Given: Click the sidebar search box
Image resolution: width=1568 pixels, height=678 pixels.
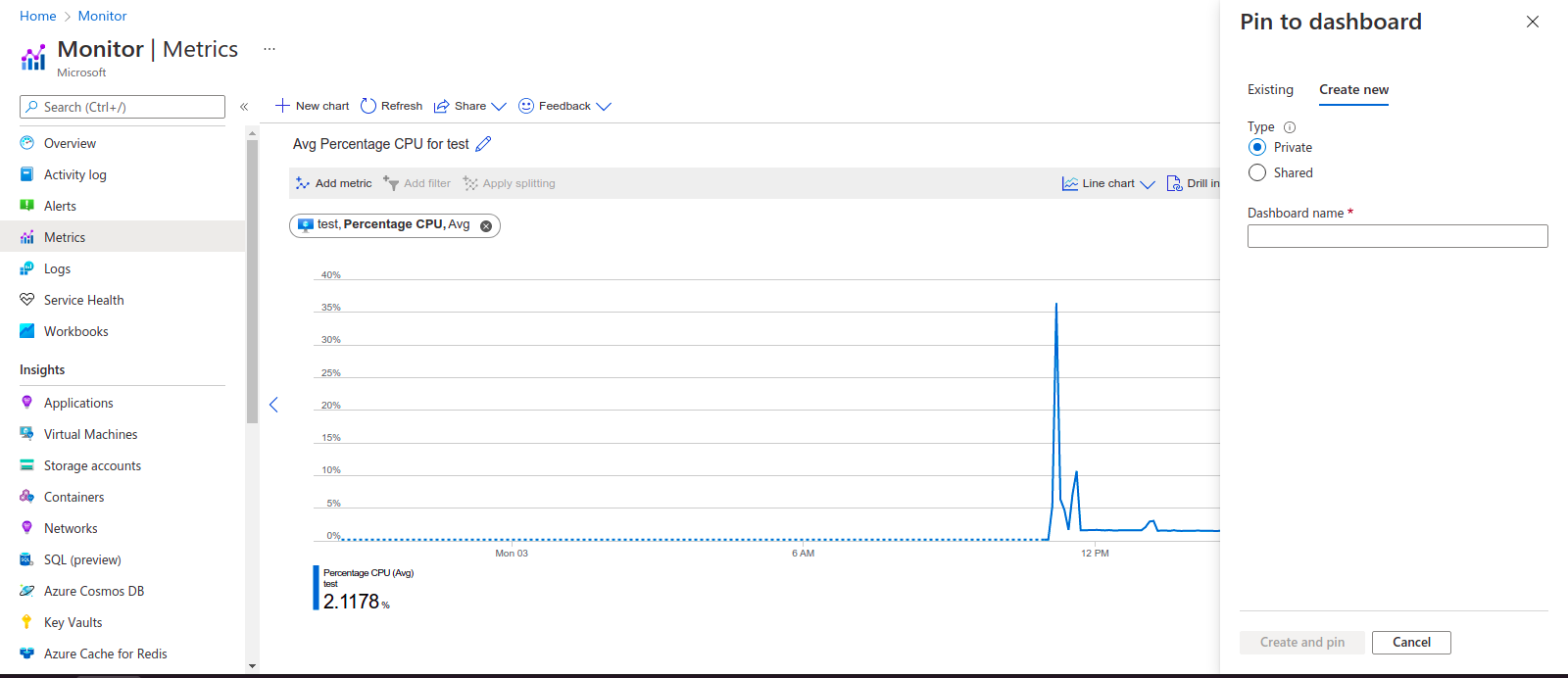Looking at the screenshot, I should (122, 107).
